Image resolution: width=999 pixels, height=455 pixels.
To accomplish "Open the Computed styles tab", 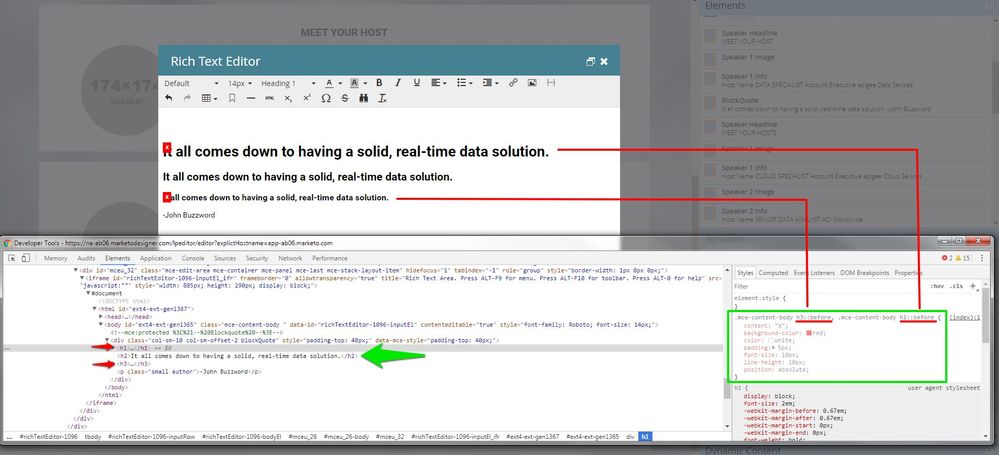I will point(773,273).
